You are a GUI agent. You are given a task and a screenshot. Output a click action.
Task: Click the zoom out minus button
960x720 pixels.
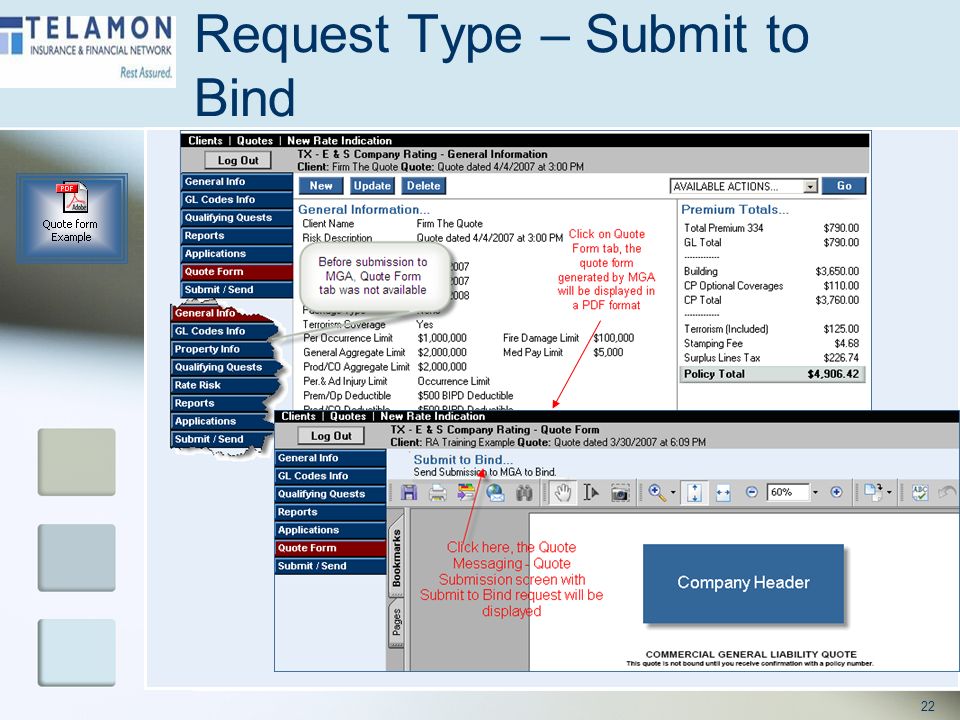pos(752,492)
